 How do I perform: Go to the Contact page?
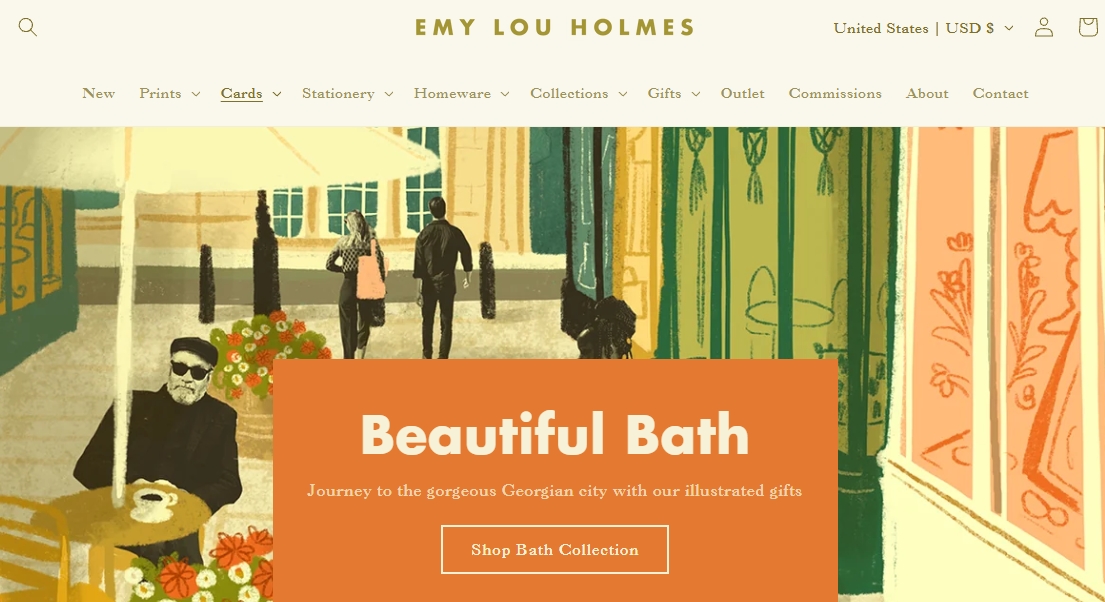coord(1000,94)
